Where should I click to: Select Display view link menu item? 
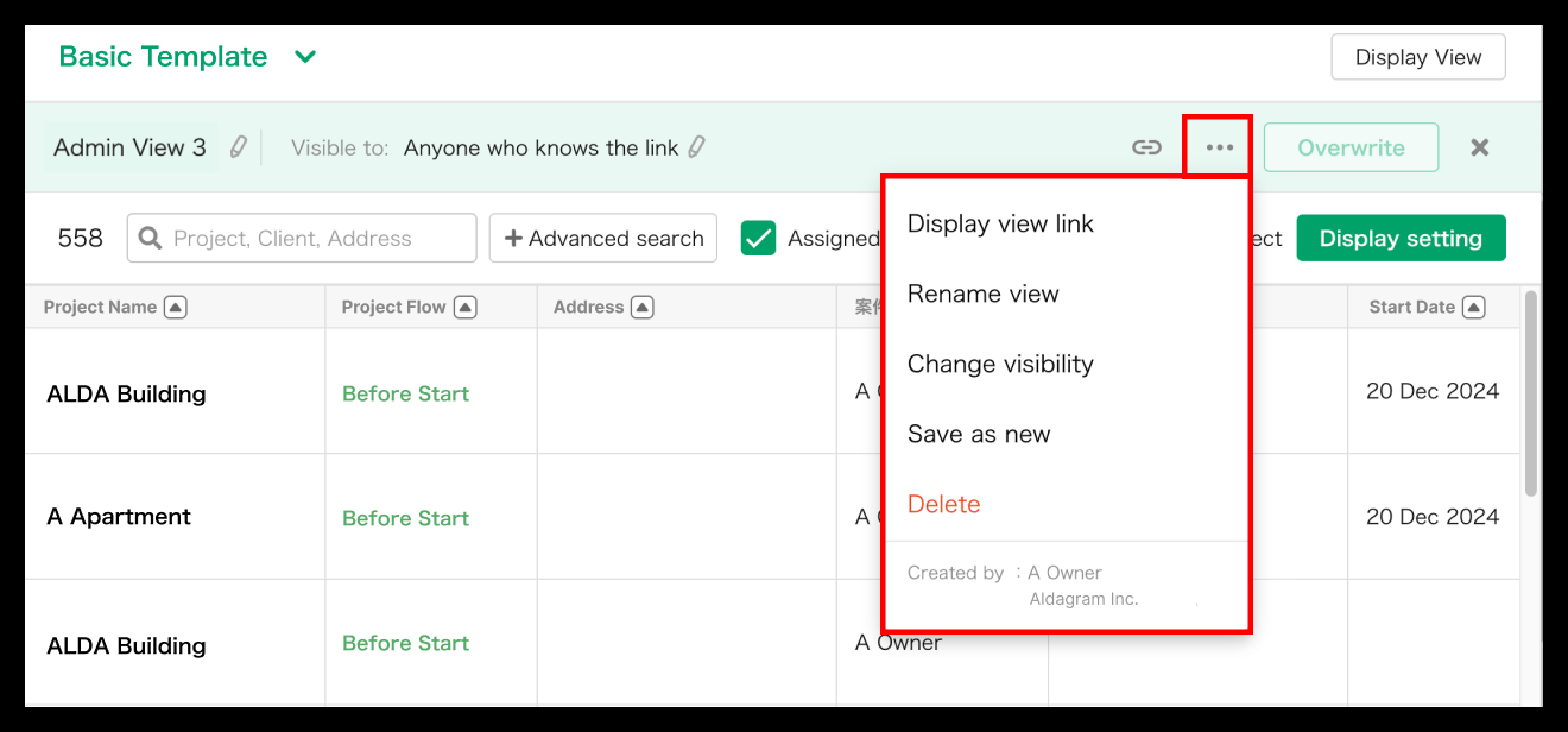click(x=1000, y=223)
